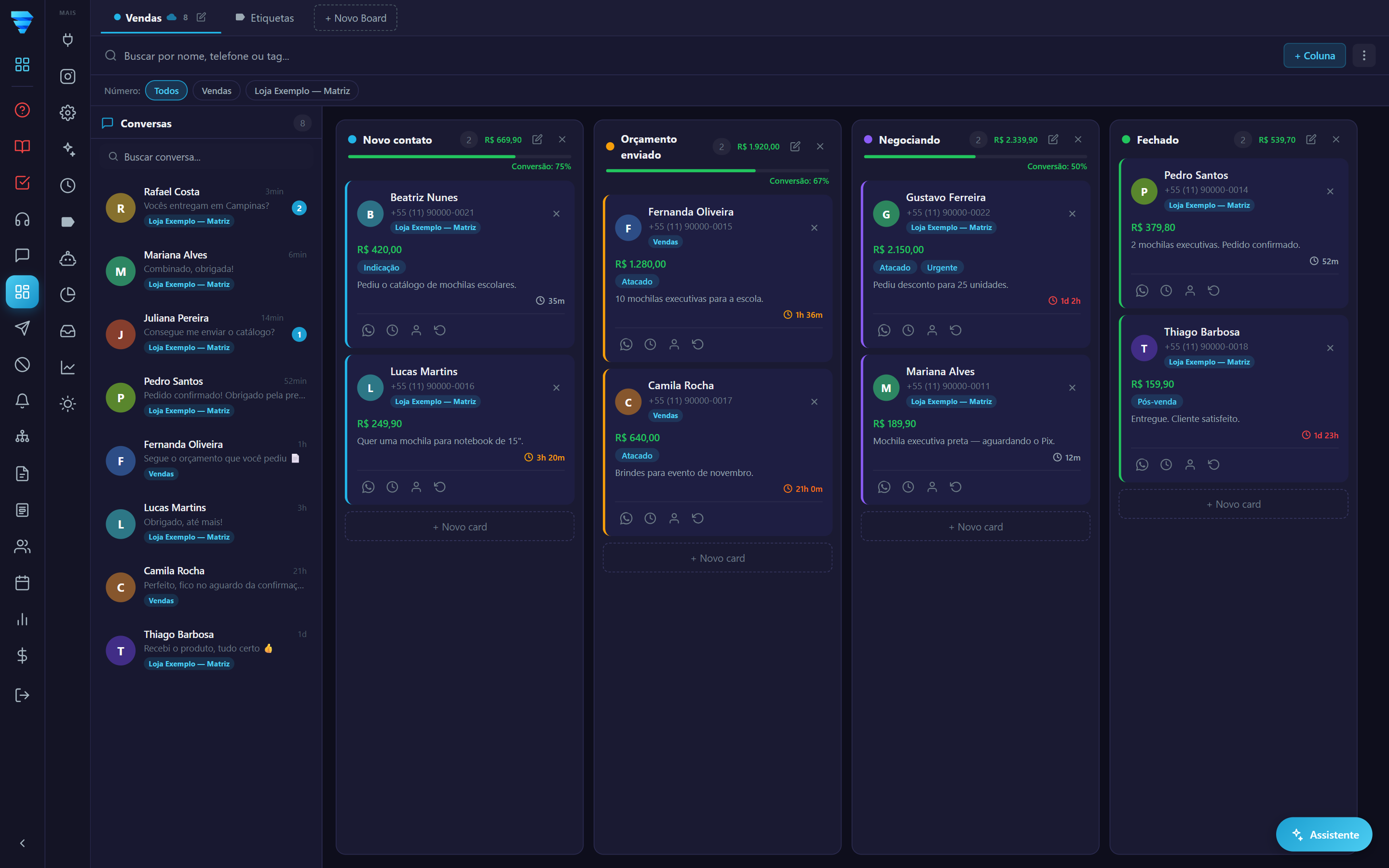Click the Pós-venda tag on Thiago Barbosa card
This screenshot has height=868, width=1389.
point(1157,402)
